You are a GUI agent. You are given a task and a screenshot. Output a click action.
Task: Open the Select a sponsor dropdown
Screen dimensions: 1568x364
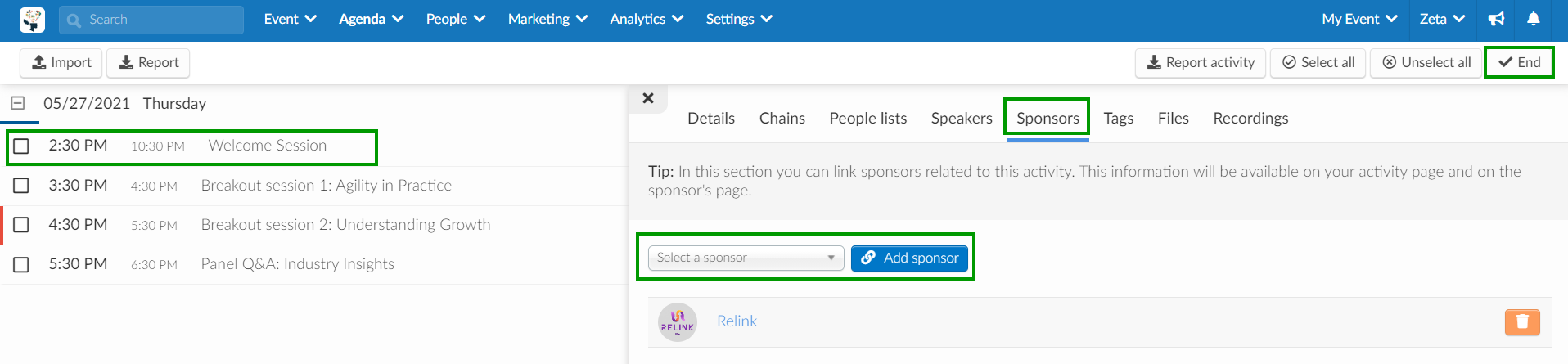(x=746, y=258)
